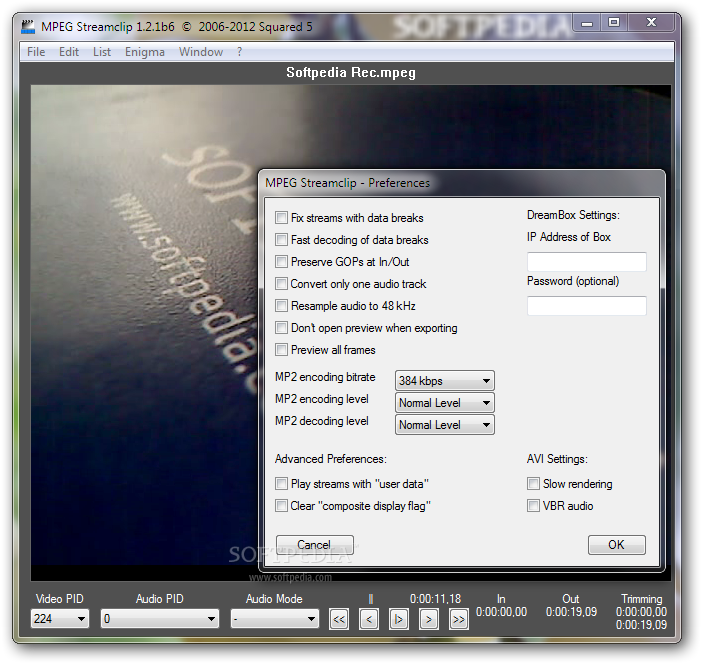Open the Enigma menu
This screenshot has width=702, height=664.
coord(145,52)
